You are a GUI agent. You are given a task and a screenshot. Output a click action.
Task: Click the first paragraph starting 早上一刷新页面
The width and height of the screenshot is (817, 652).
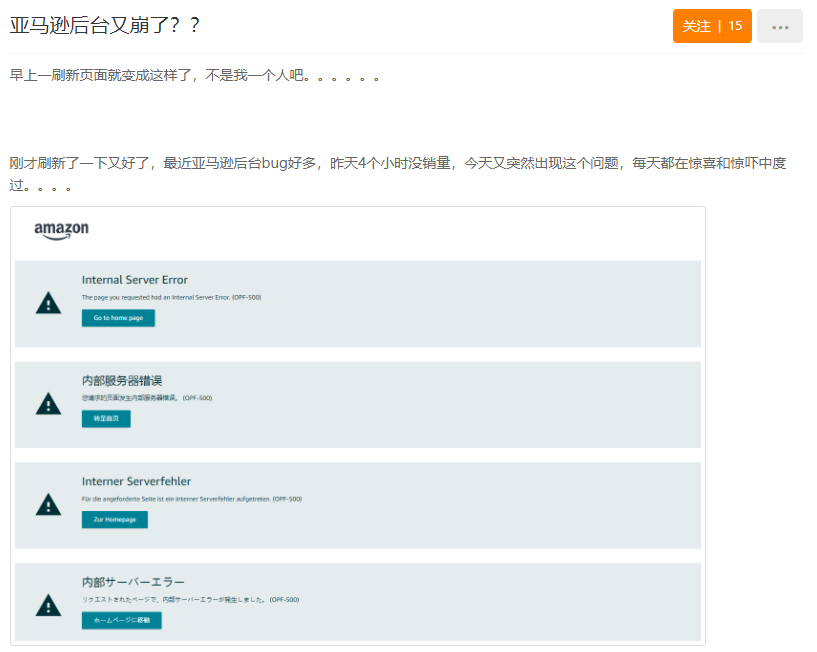[x=194, y=76]
